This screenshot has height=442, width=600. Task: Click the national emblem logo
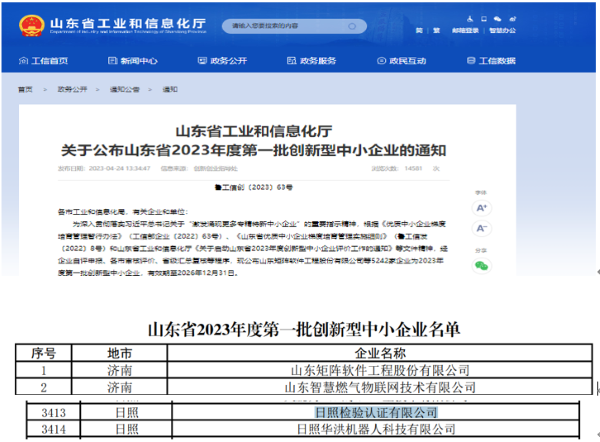pos(31,26)
